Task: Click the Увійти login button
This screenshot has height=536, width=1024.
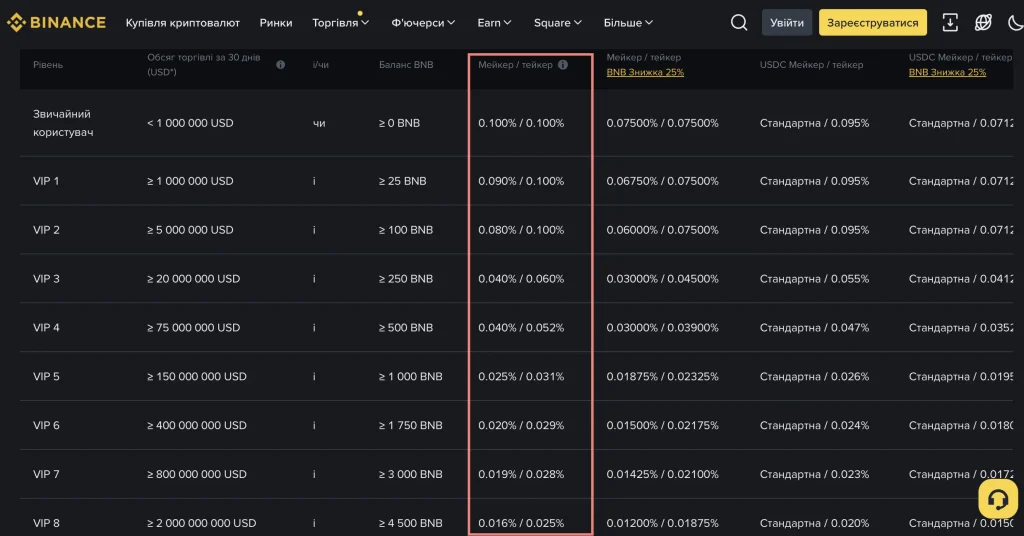Action: [787, 22]
